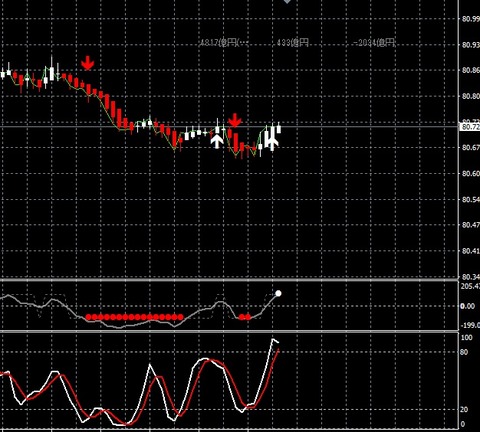Click the 80.54 price scale value
Viewport: 480px width, 432px height.
pos(471,199)
